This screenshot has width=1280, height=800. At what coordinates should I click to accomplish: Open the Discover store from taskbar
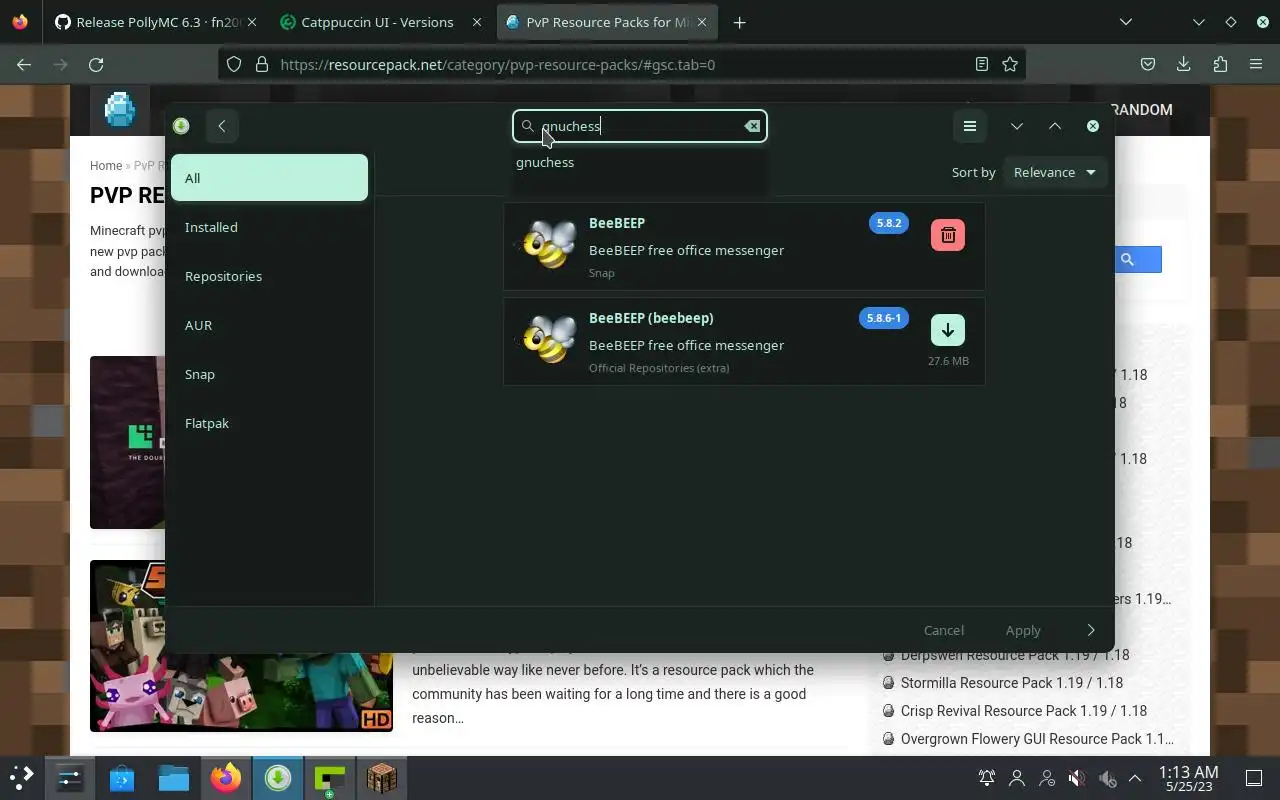[122, 777]
